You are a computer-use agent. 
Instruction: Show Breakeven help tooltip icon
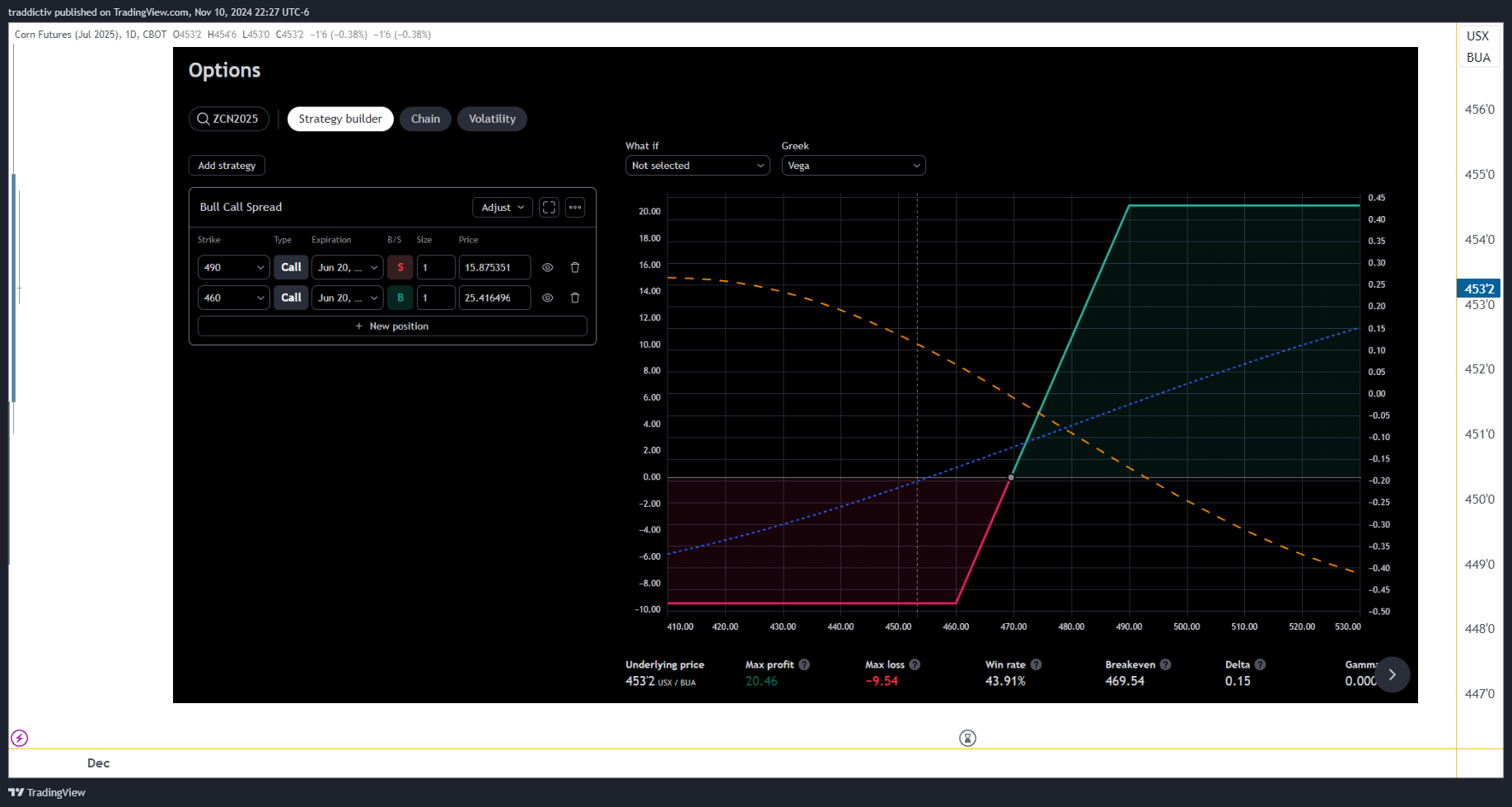coord(1165,664)
